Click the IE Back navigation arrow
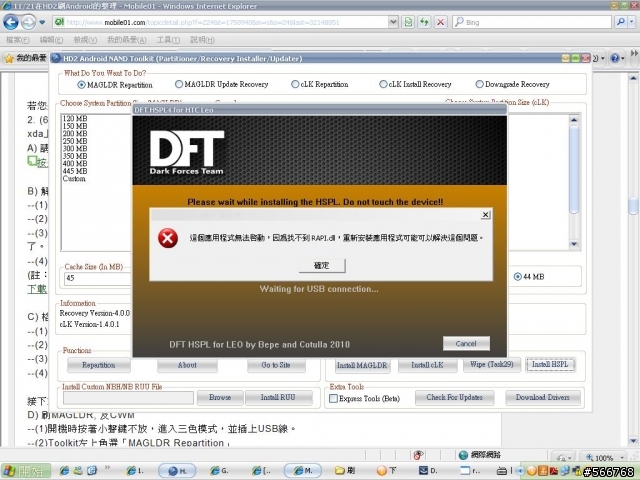Image resolution: width=640 pixels, height=480 pixels. point(11,22)
